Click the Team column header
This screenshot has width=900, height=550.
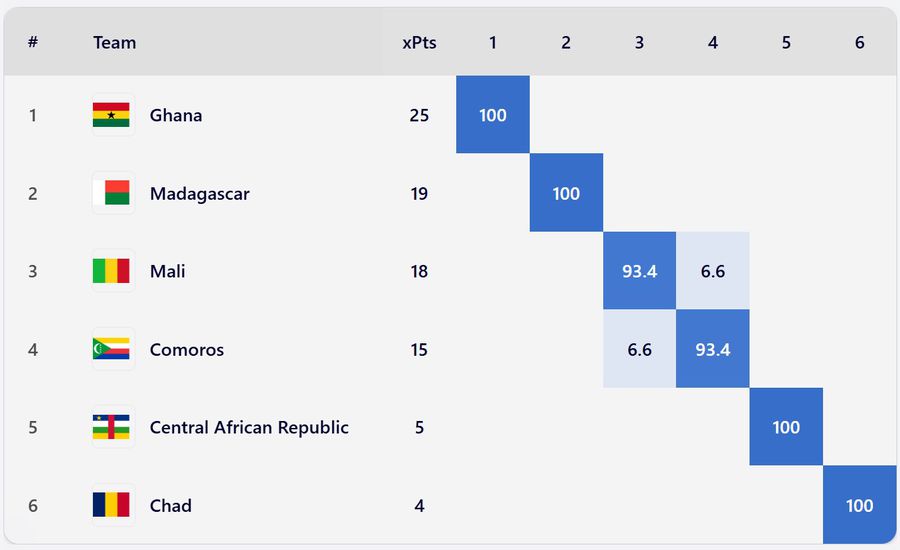pos(115,43)
